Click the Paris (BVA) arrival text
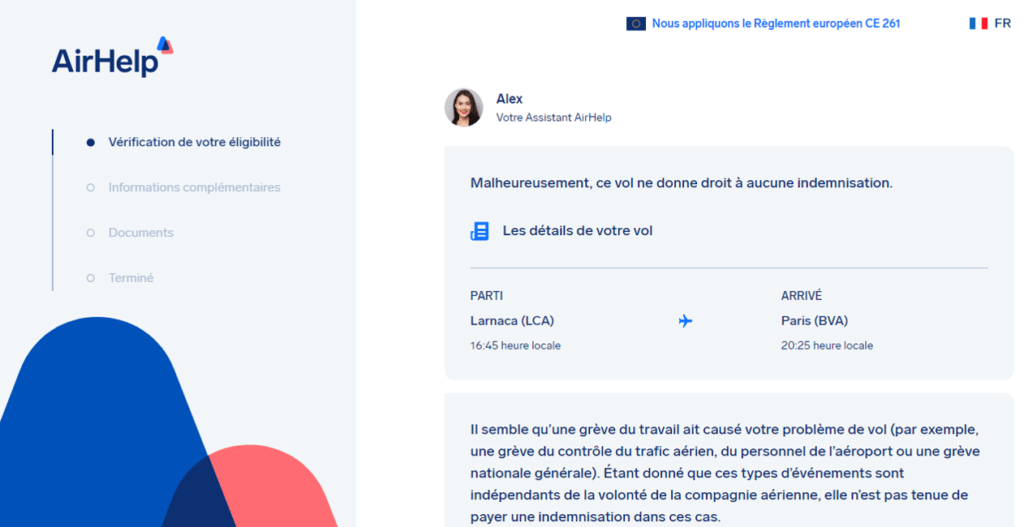 coord(814,321)
